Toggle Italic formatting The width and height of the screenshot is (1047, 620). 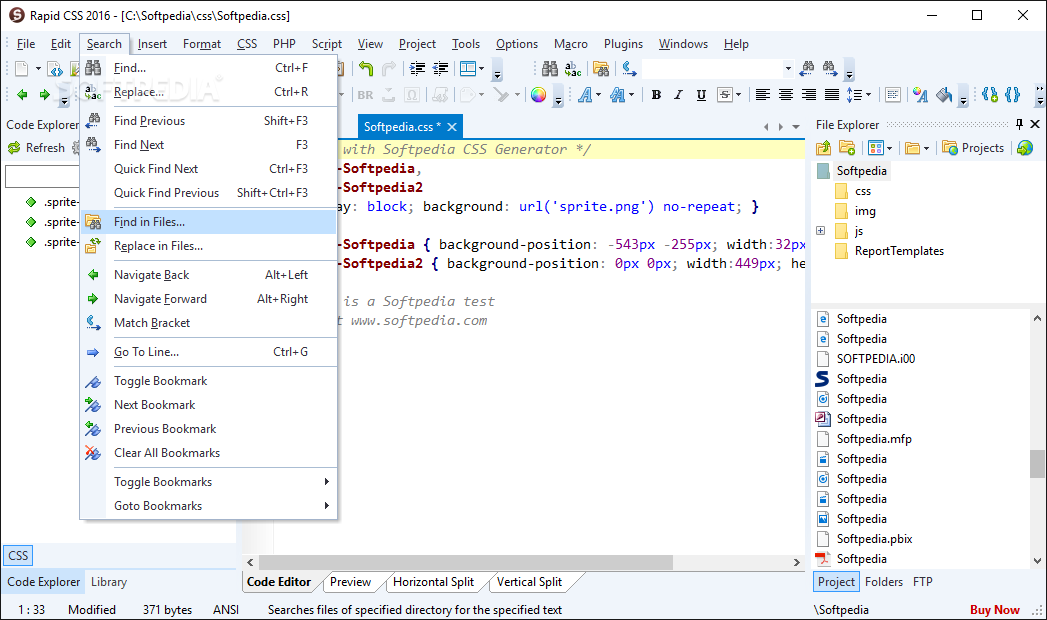(678, 95)
